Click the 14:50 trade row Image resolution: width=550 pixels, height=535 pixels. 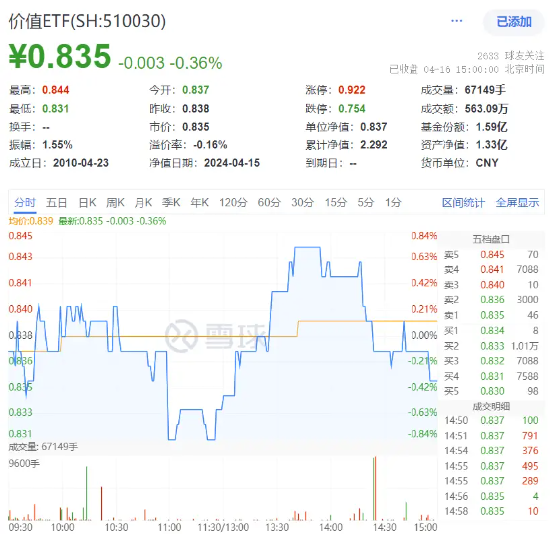pos(491,420)
